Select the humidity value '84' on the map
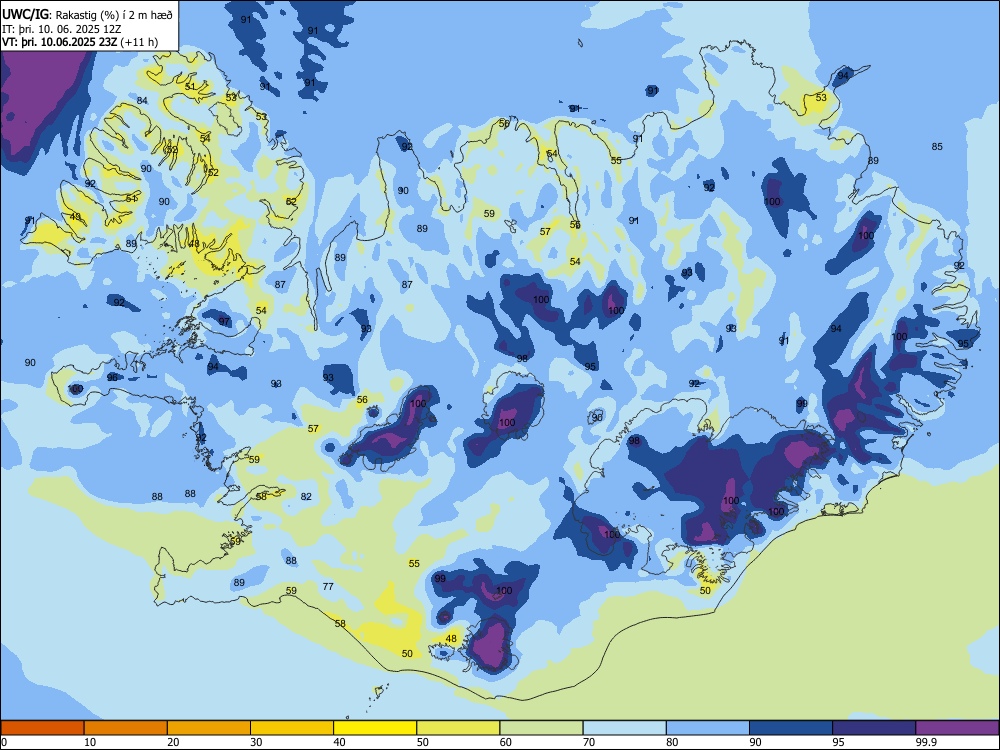This screenshot has height=750, width=1000. (142, 101)
